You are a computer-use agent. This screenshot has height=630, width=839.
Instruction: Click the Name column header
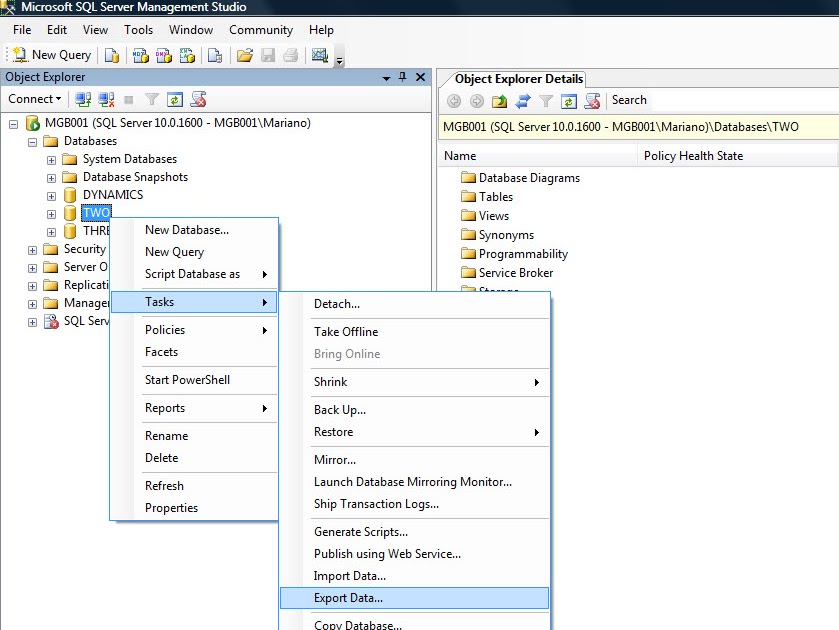pyautogui.click(x=538, y=156)
